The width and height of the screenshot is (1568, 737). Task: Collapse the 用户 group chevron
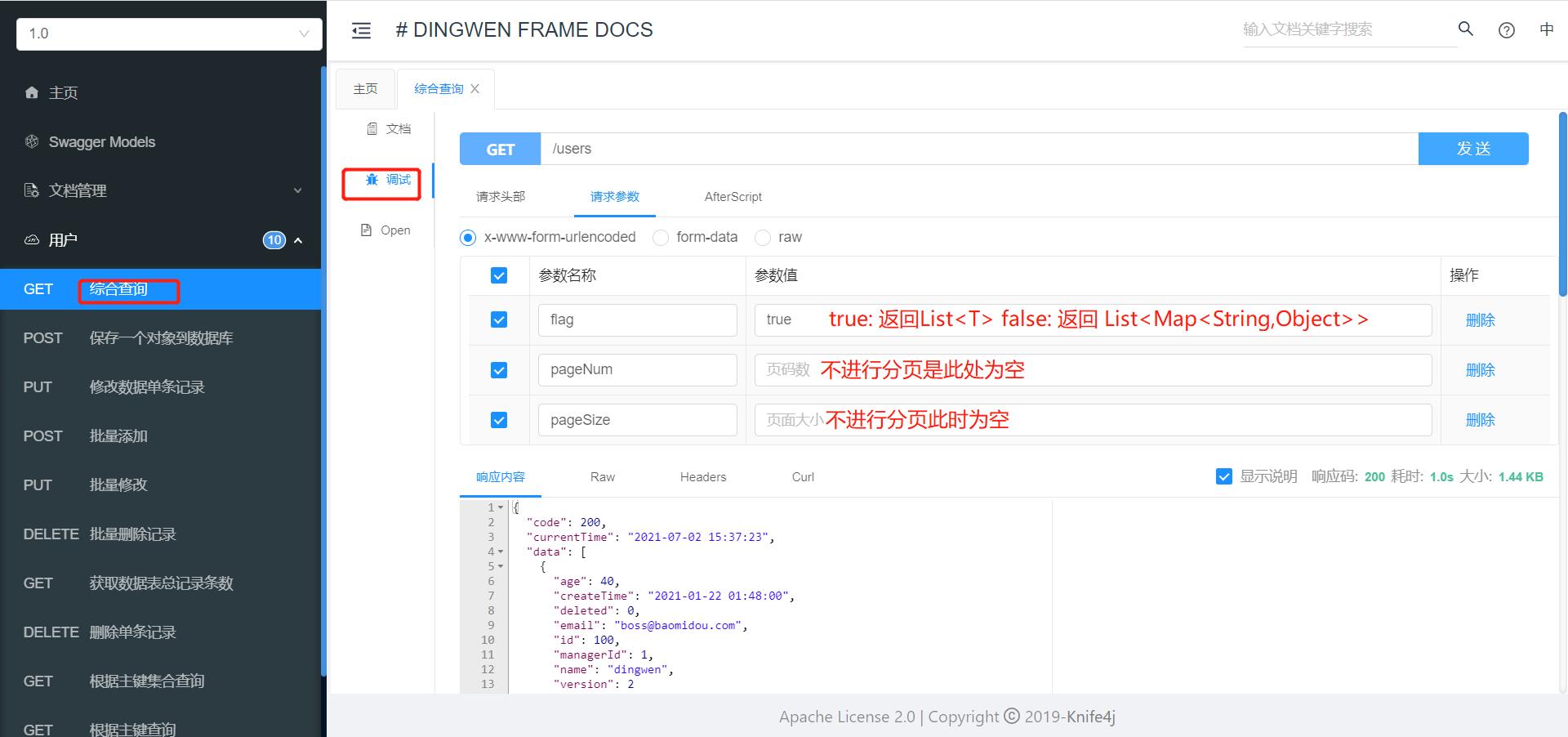pos(298,240)
